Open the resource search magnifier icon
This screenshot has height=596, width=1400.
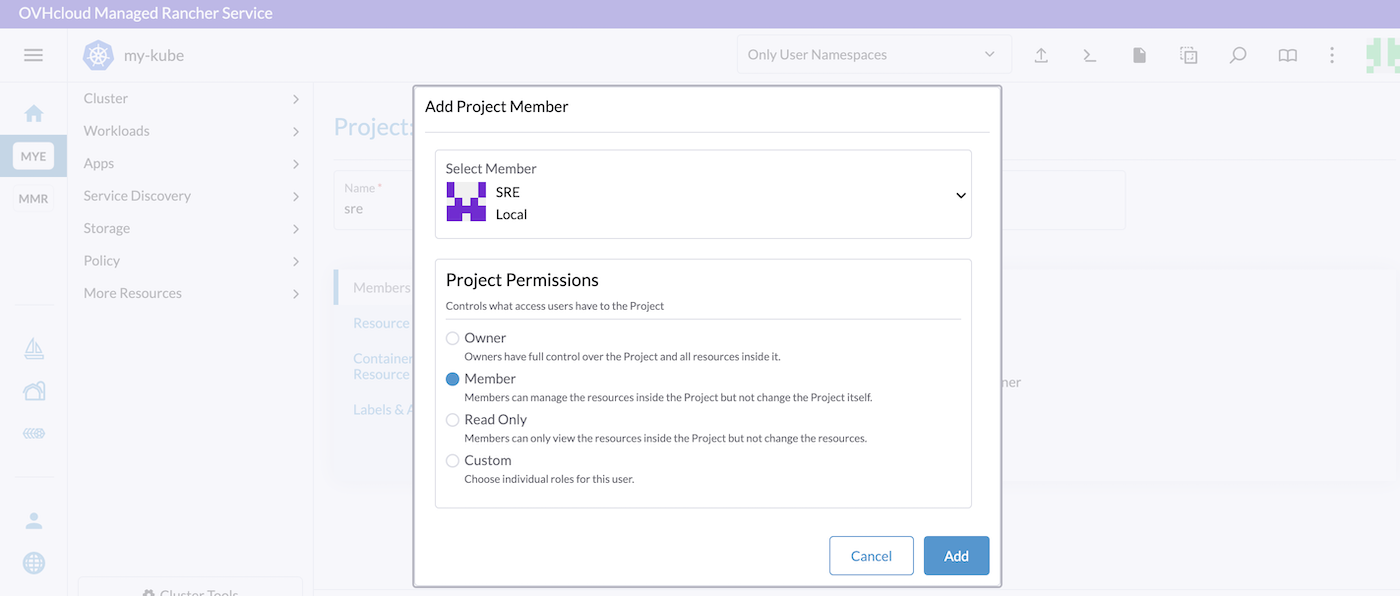point(1238,55)
